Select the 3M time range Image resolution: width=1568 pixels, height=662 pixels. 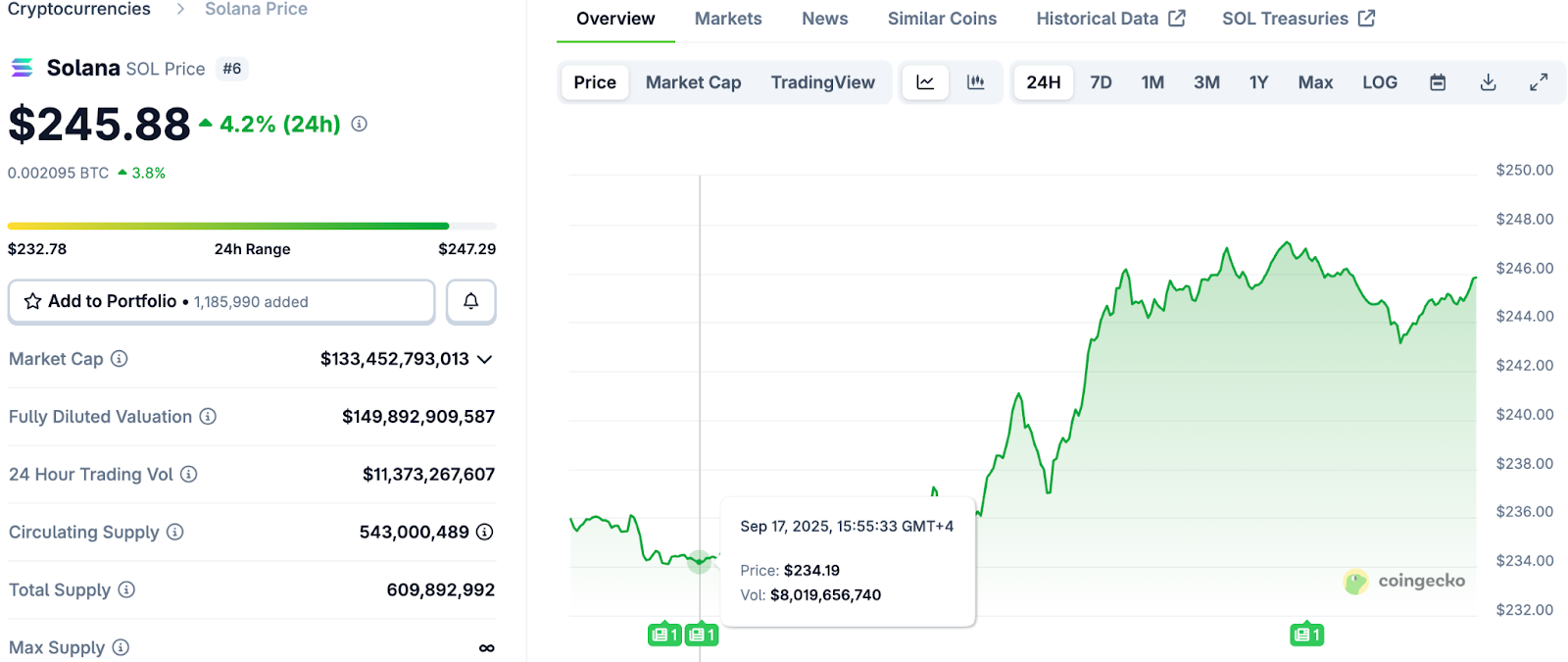click(x=1206, y=82)
